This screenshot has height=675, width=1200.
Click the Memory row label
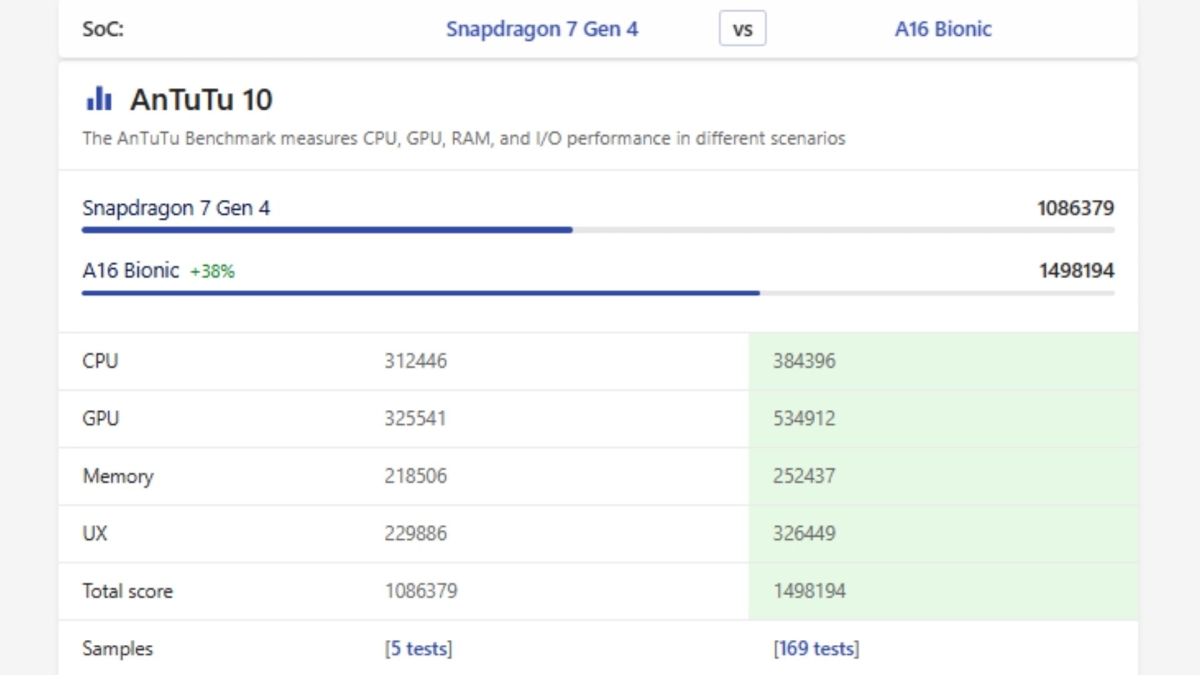(x=117, y=476)
